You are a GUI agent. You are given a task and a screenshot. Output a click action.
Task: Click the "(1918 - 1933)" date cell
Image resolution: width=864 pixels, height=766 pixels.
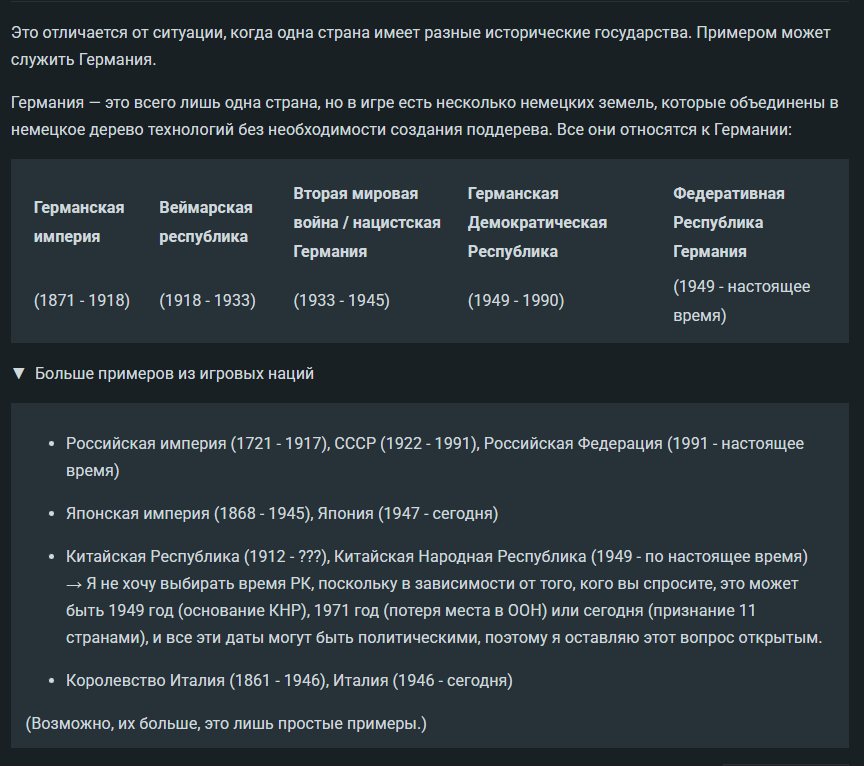[x=207, y=300]
